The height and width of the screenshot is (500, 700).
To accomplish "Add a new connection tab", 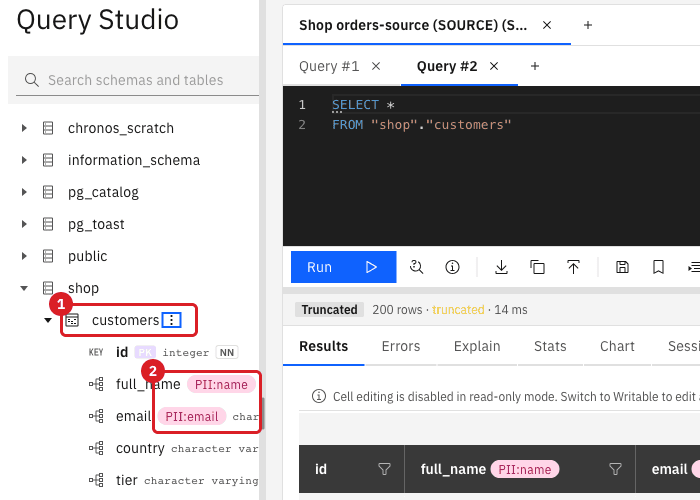I will [588, 25].
